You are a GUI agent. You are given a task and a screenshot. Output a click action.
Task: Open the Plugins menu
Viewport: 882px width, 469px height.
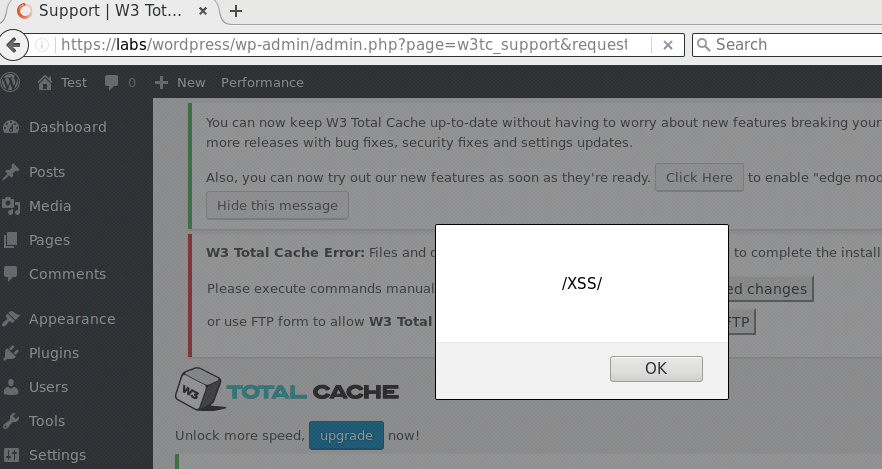point(53,353)
